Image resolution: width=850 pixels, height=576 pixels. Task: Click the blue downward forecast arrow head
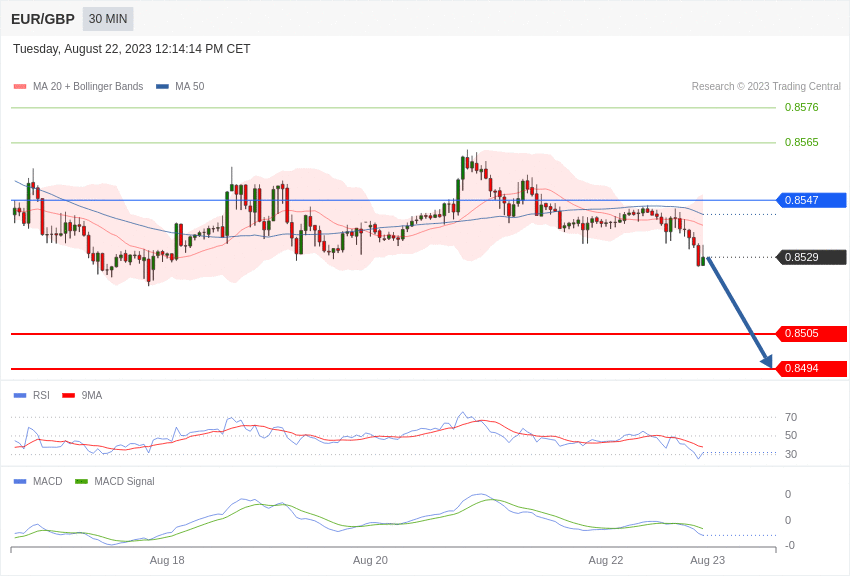[x=767, y=361]
